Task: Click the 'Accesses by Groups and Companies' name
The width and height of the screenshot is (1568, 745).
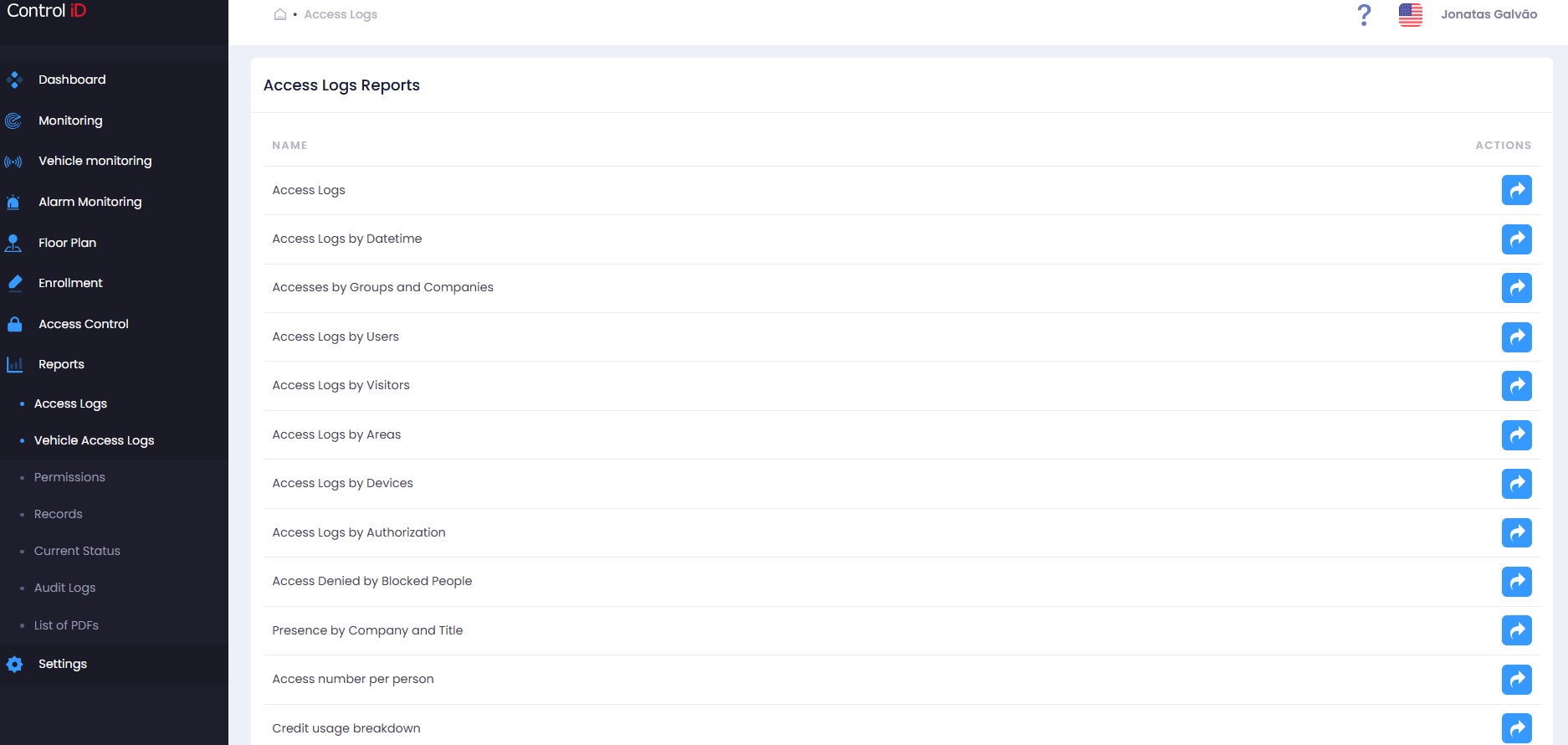Action: pyautogui.click(x=382, y=287)
